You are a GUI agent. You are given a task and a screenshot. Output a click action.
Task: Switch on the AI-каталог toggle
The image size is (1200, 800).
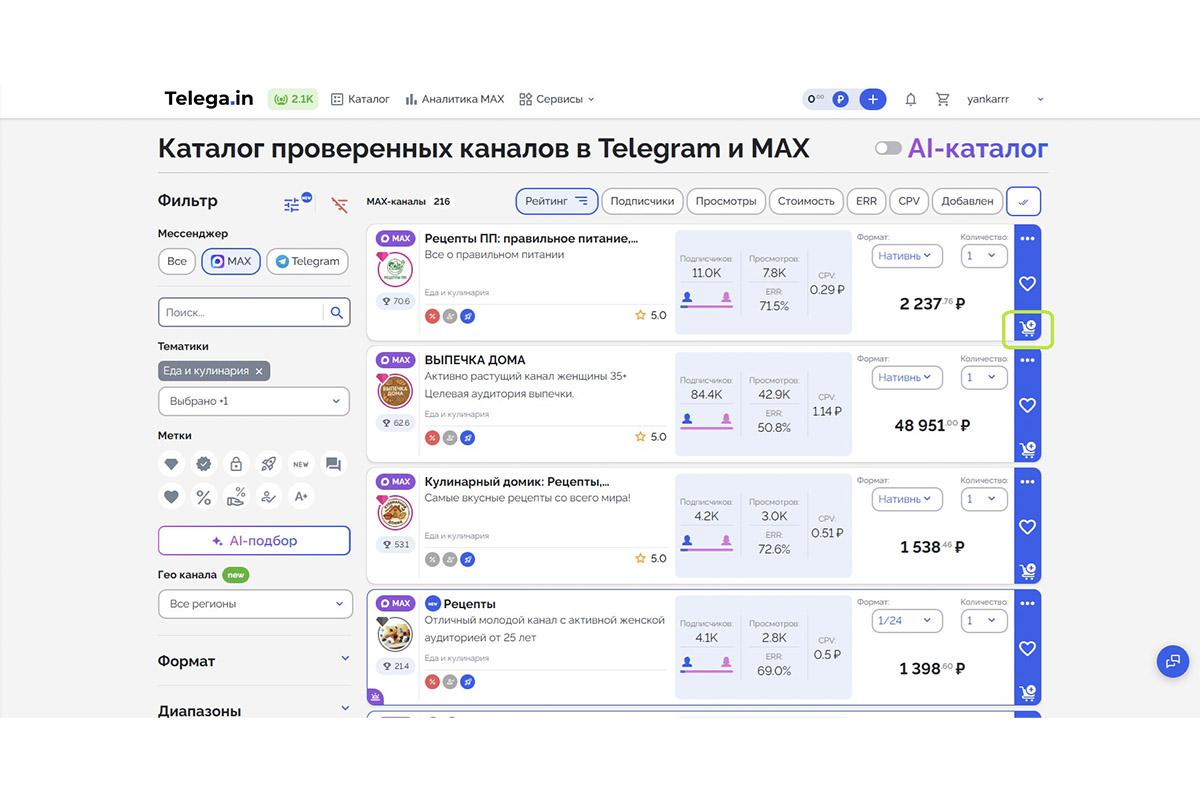click(x=887, y=147)
